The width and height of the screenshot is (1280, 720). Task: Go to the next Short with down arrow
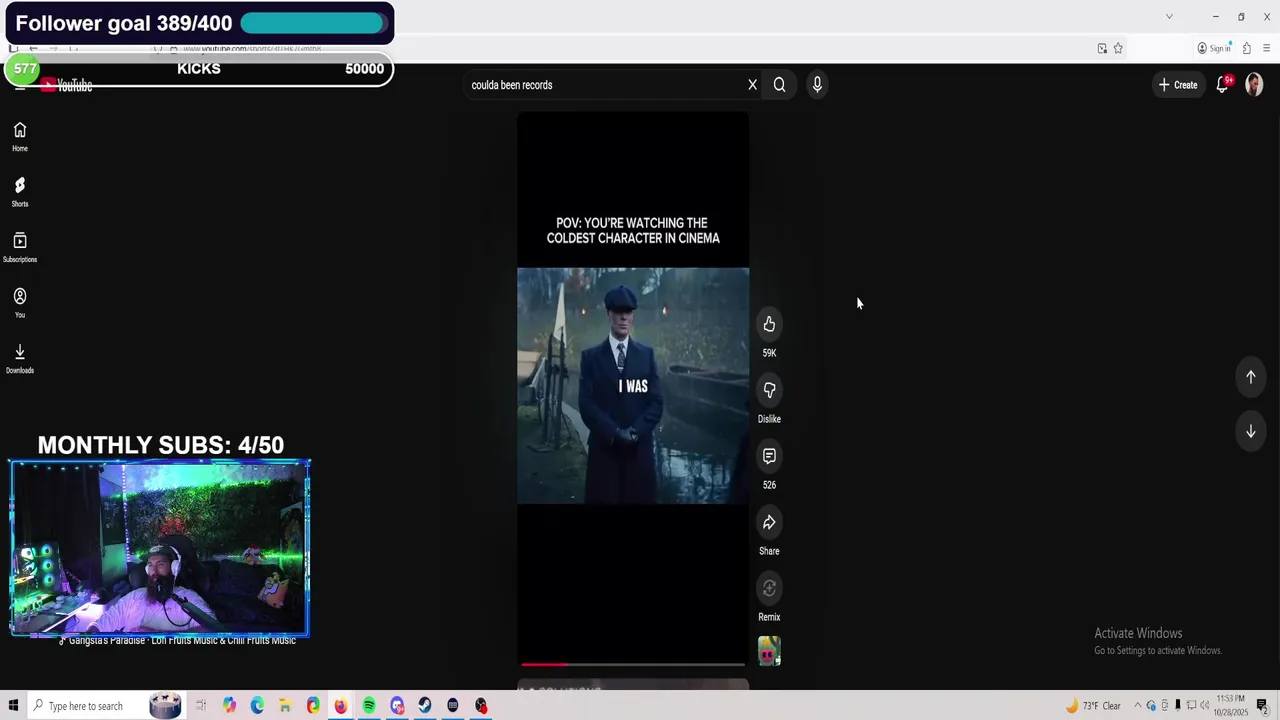(1250, 431)
